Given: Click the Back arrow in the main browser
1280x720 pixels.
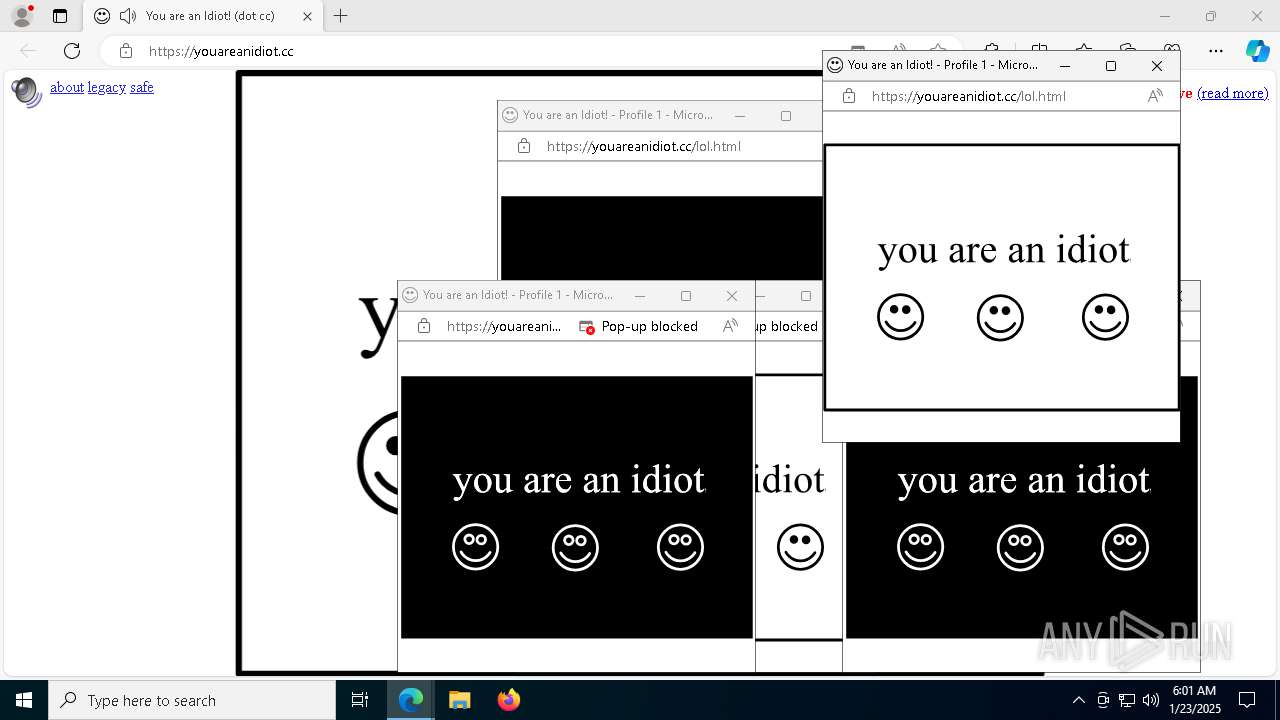Looking at the screenshot, I should pos(28,51).
